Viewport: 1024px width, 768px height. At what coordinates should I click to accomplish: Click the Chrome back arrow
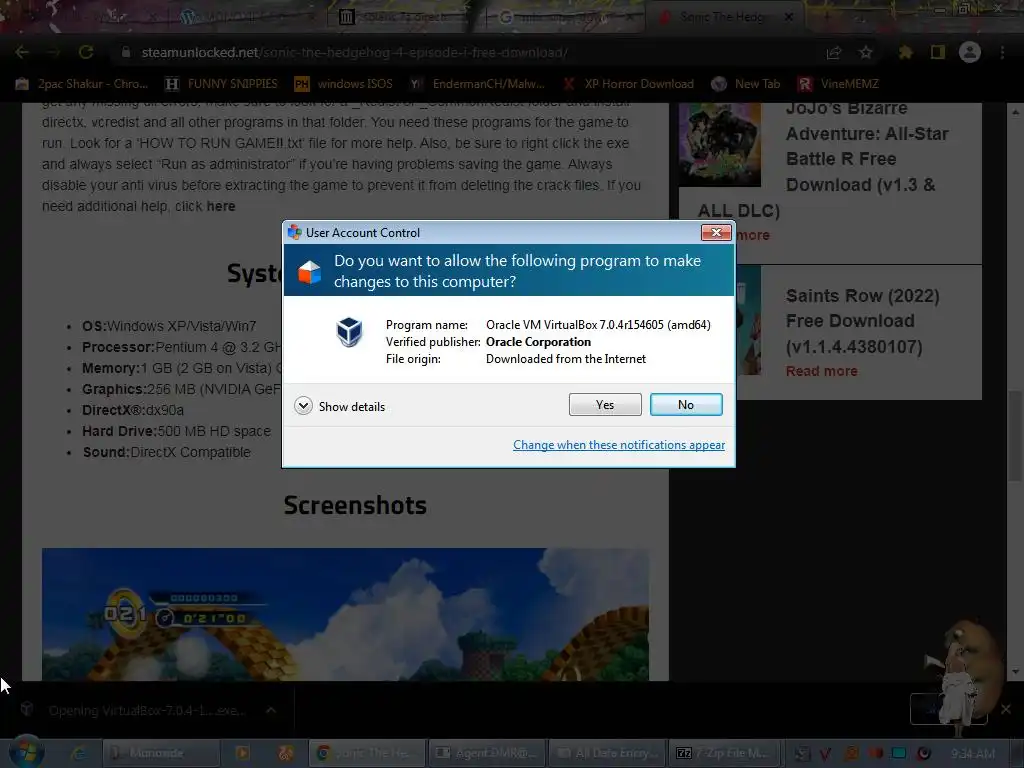22,52
